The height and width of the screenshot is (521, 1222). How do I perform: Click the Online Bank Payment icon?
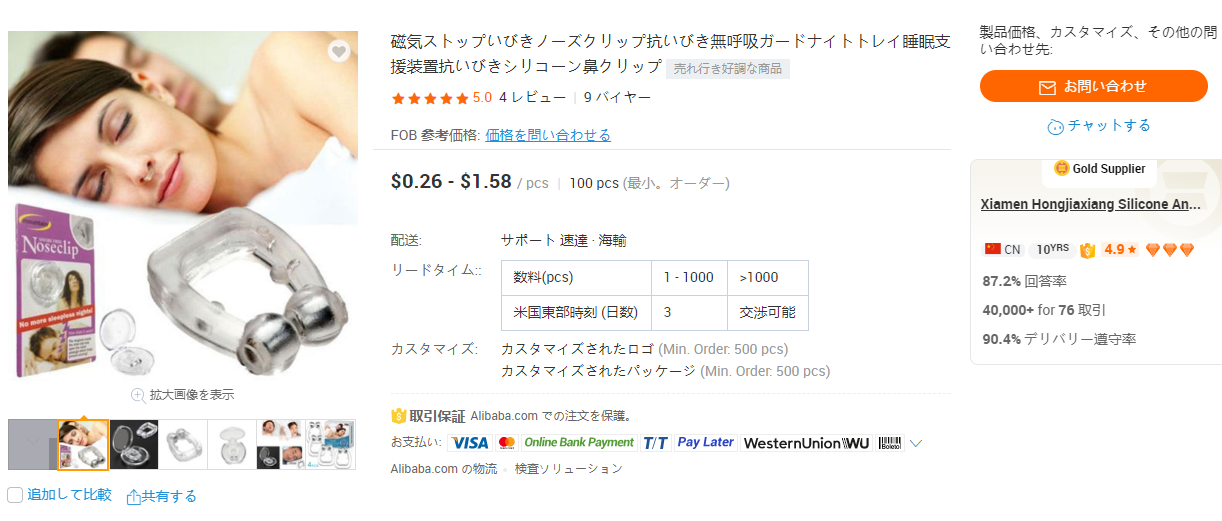579,443
